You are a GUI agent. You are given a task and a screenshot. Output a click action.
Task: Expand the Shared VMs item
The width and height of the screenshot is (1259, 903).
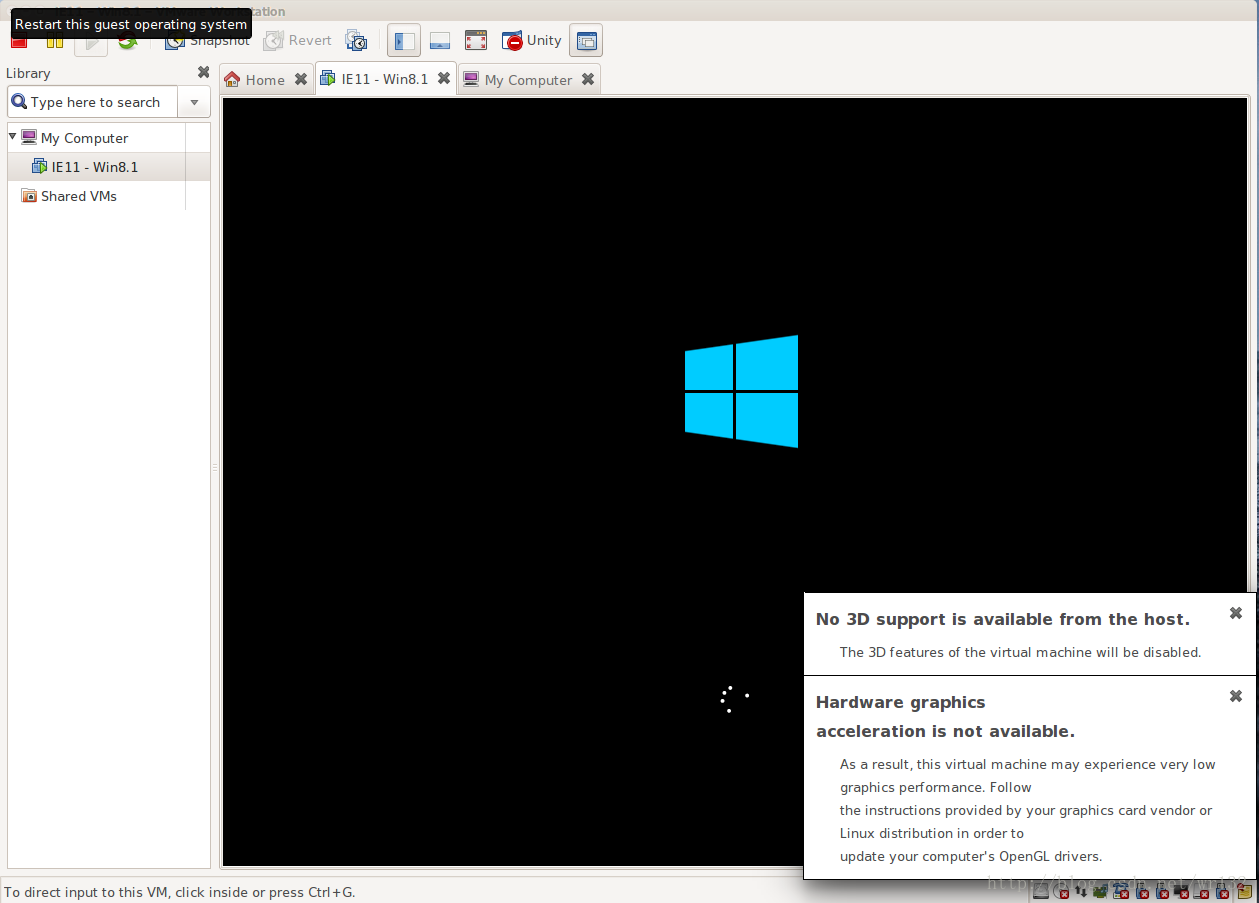(79, 196)
